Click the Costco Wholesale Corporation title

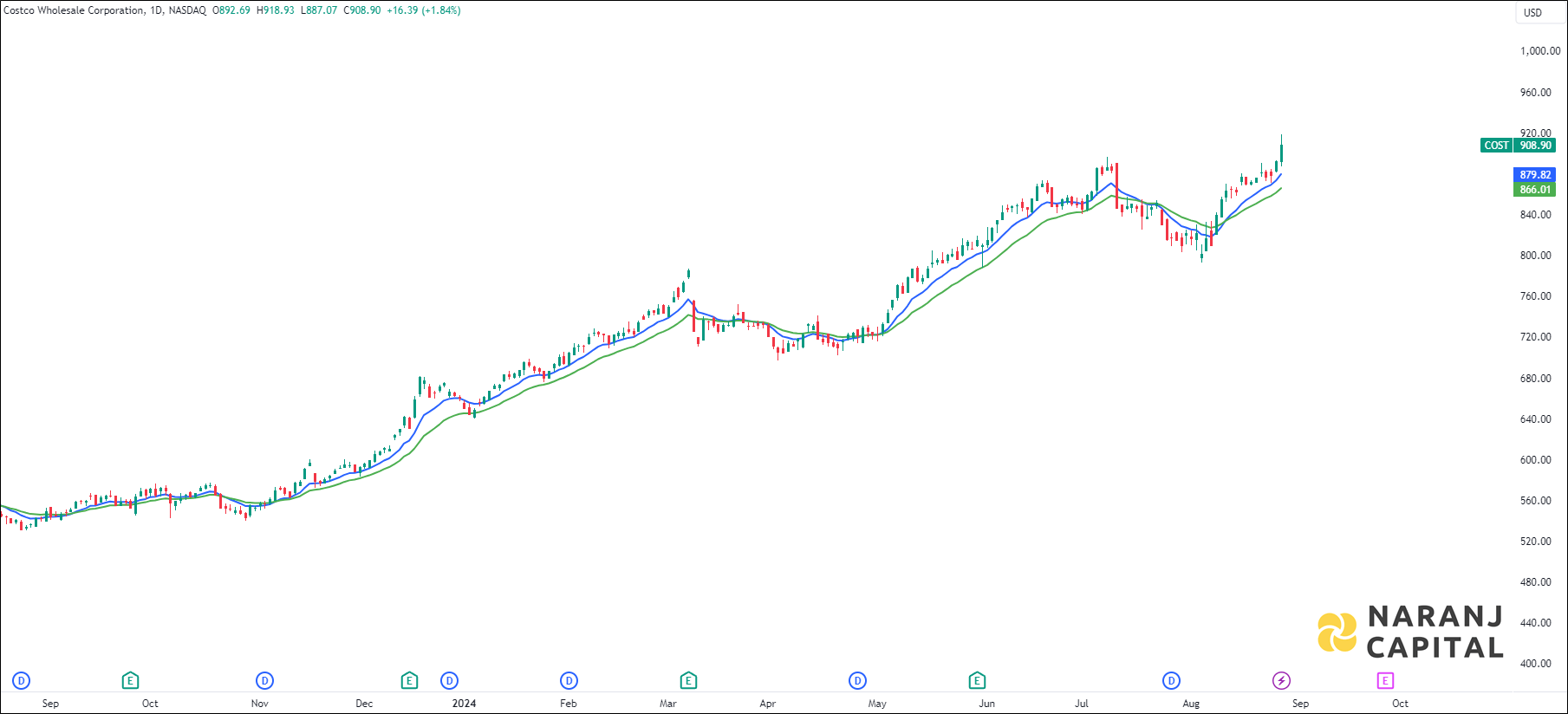coord(74,10)
